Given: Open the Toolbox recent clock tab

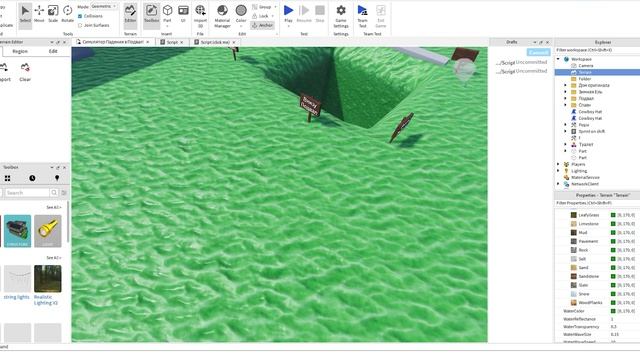Looking at the screenshot, I should (x=32, y=178).
